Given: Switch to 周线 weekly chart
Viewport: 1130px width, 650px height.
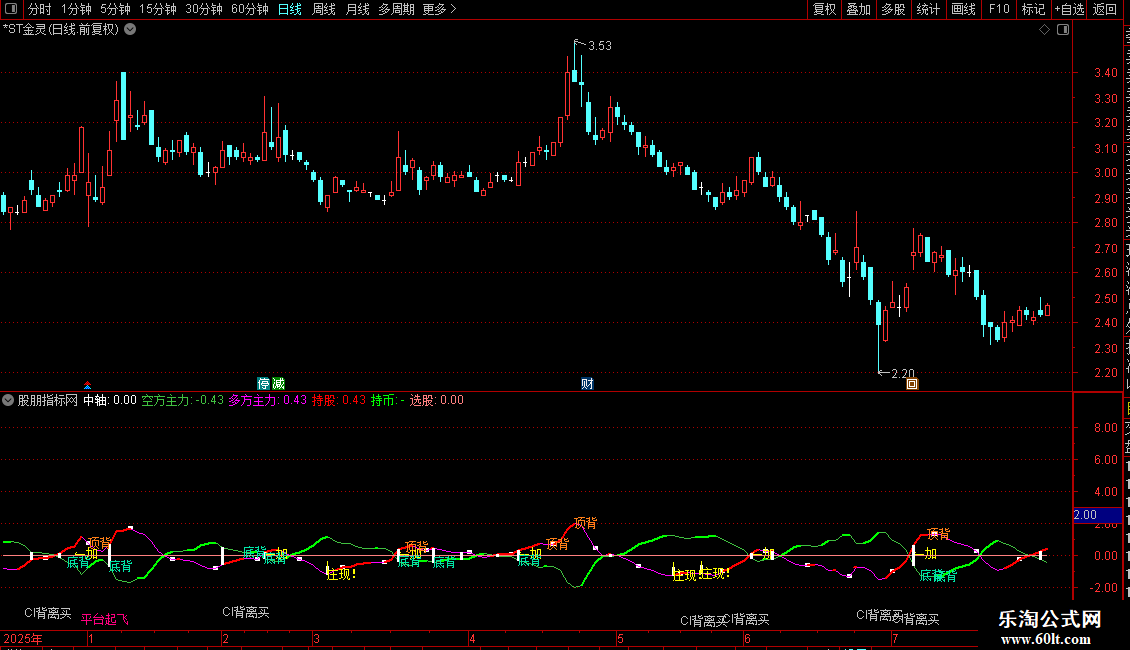Looking at the screenshot, I should [324, 9].
